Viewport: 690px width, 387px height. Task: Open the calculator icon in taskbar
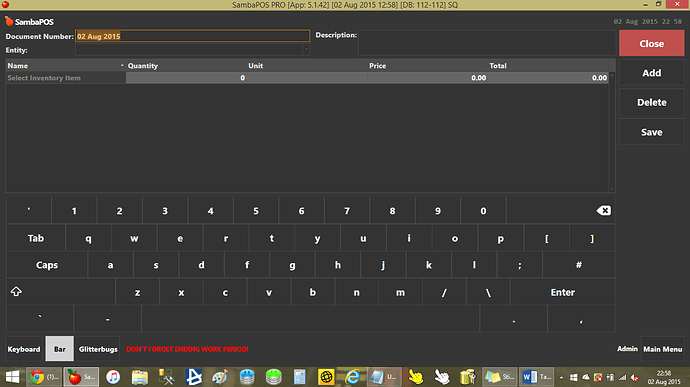[x=299, y=377]
